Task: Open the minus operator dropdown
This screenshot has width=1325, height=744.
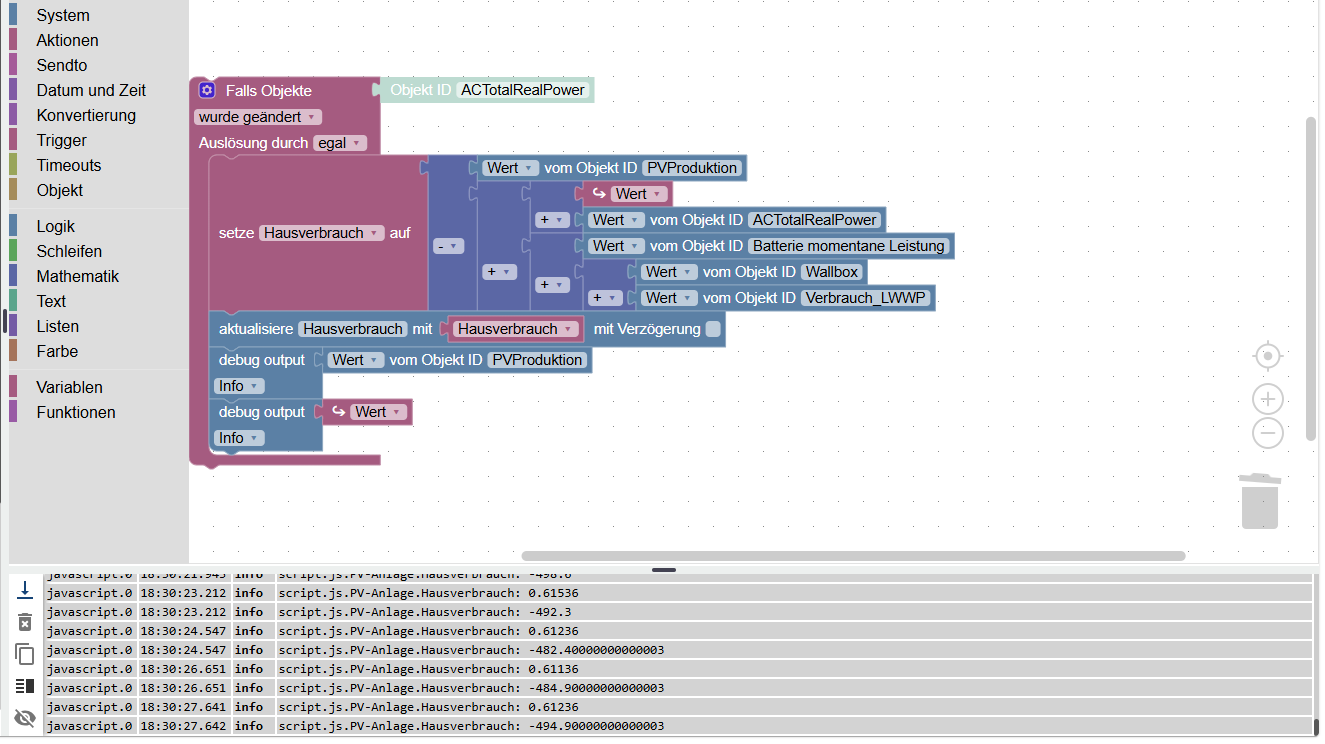Action: (x=448, y=246)
